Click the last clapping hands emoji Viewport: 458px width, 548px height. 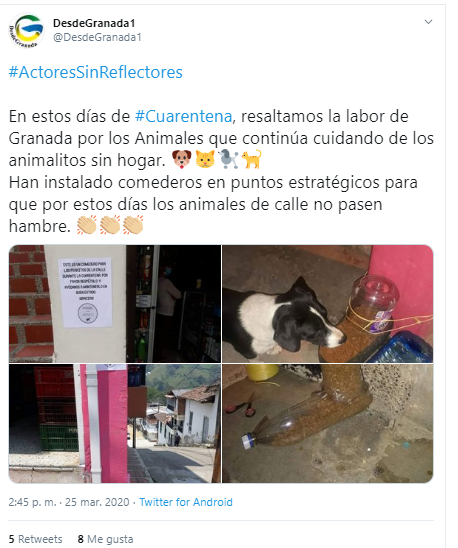(133, 225)
